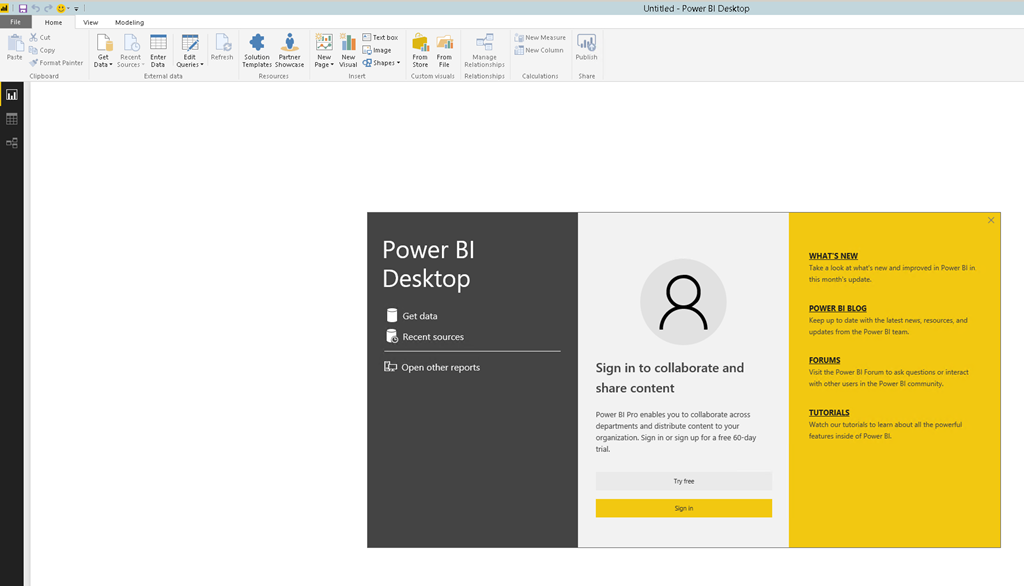
Task: Open the TUTORIALS link
Action: pyautogui.click(x=829, y=412)
